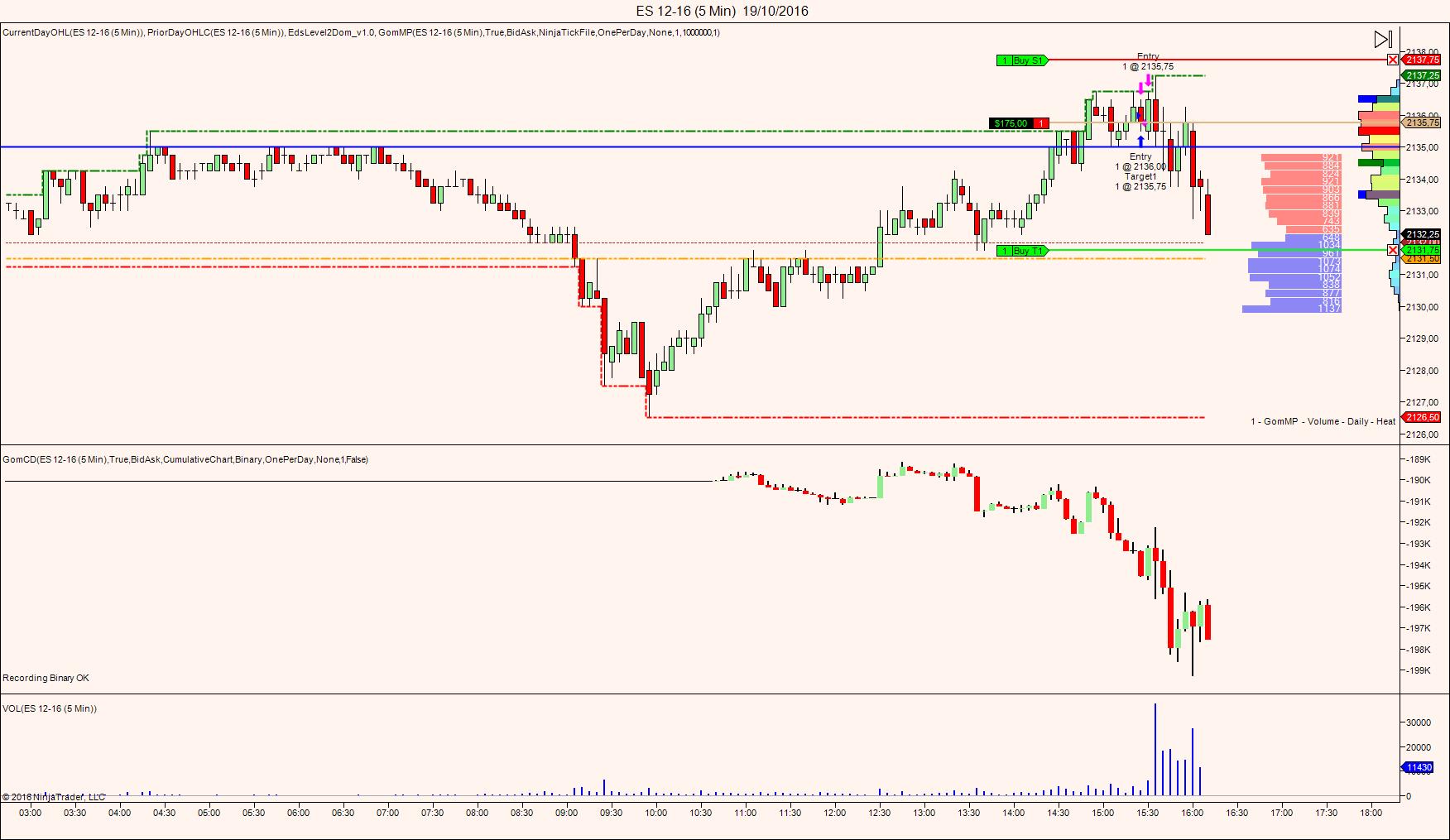
Task: Click the upper Entry 1 @ 2135,75 label
Action: click(1148, 61)
